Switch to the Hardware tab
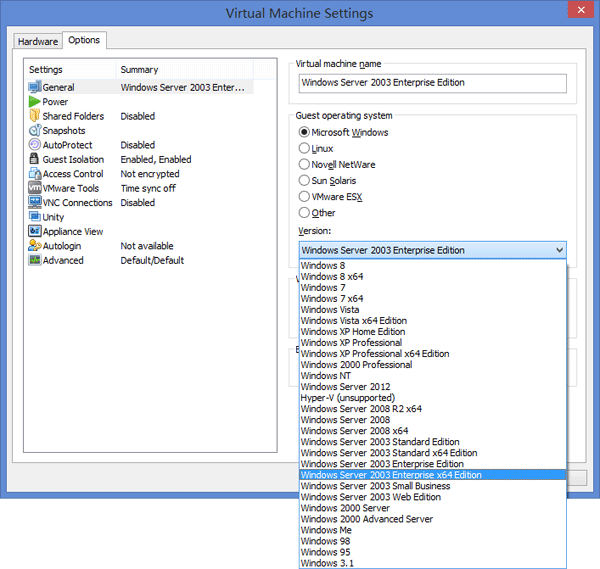600x569 pixels. [x=38, y=42]
